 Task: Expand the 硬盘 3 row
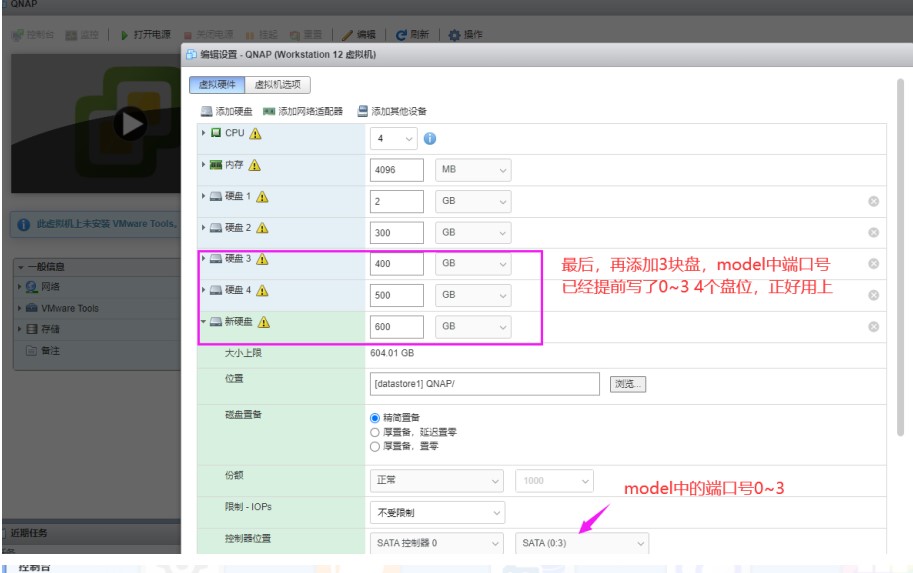coord(203,258)
